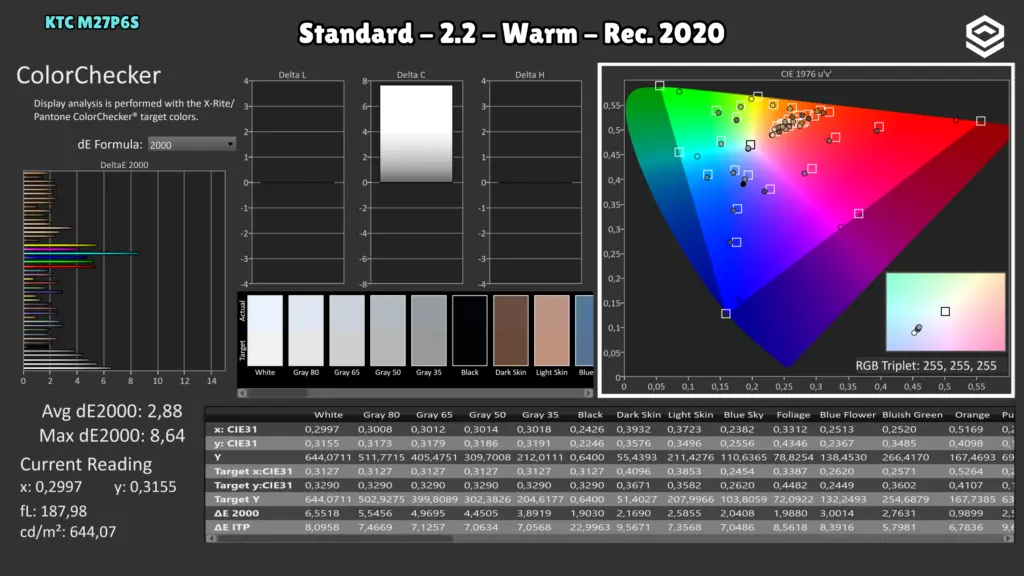The width and height of the screenshot is (1024, 576).
Task: Click the 'RGB Triplet: 255, 255, 255' label
Action: [925, 366]
